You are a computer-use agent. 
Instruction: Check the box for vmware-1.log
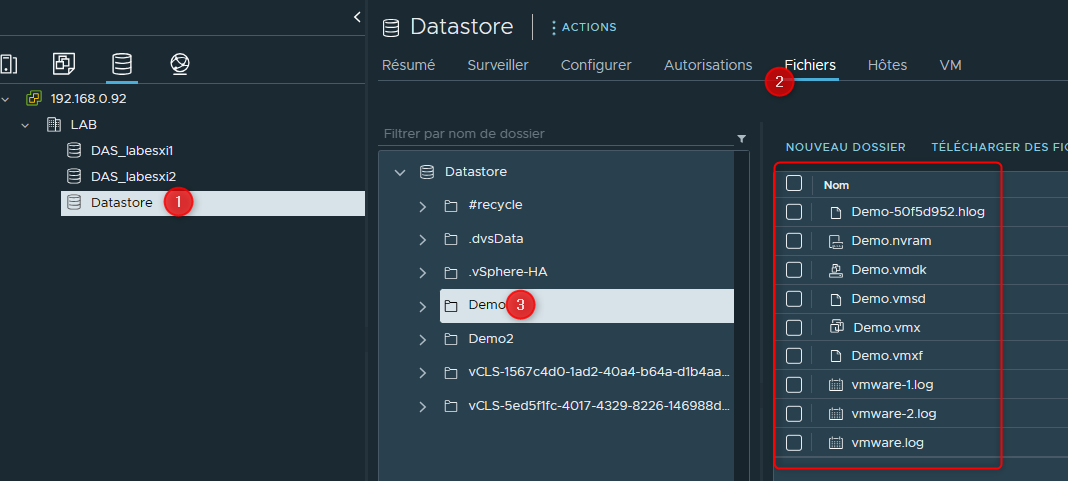coord(794,385)
